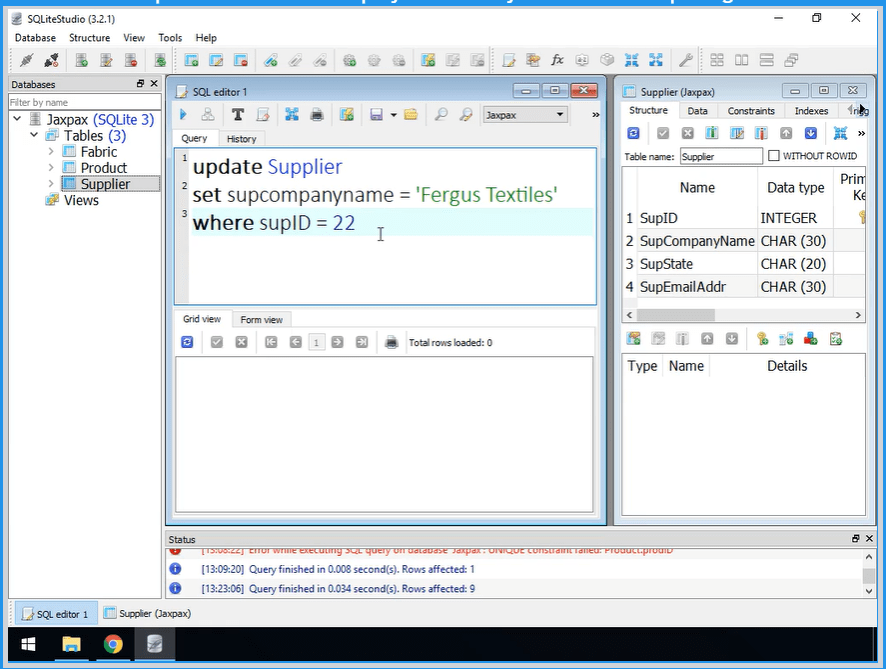Switch to the Constraints tab in the Supplier window

751,111
